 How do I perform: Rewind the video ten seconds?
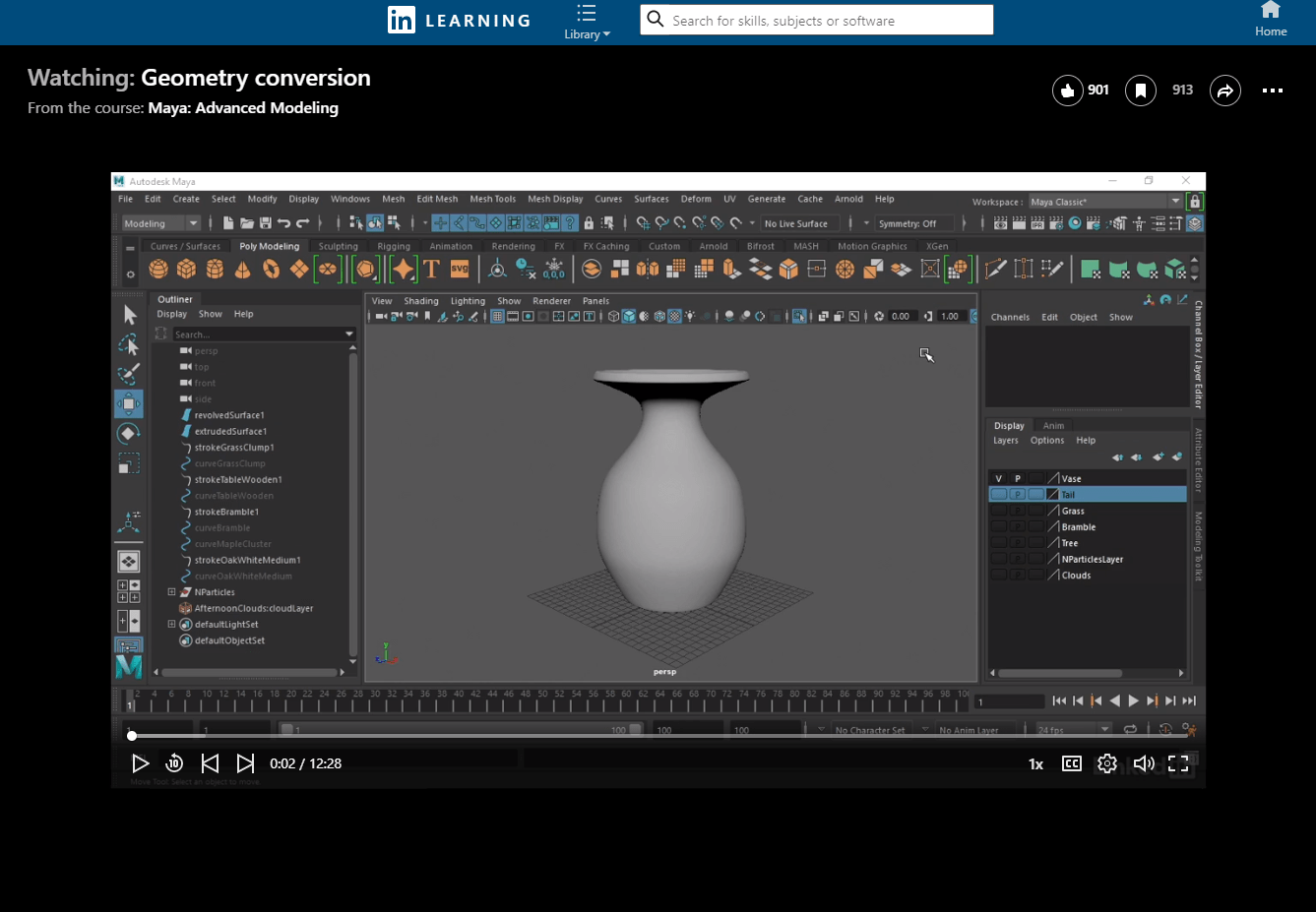[174, 763]
